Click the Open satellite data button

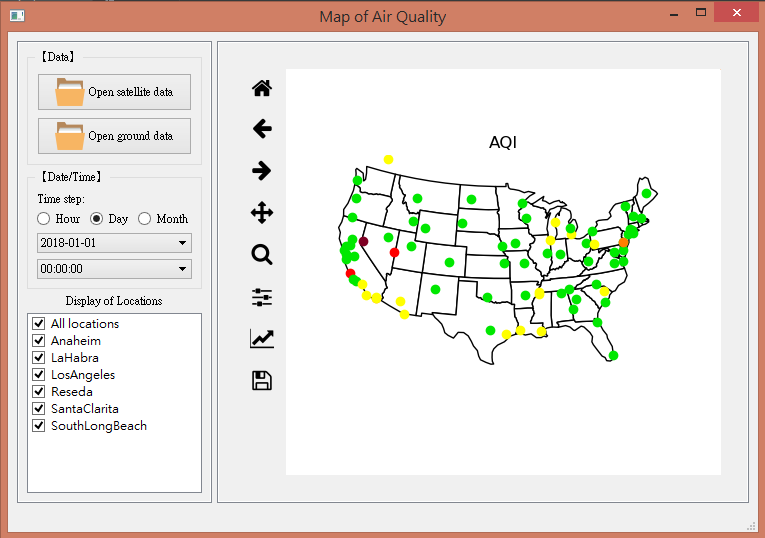(x=114, y=92)
